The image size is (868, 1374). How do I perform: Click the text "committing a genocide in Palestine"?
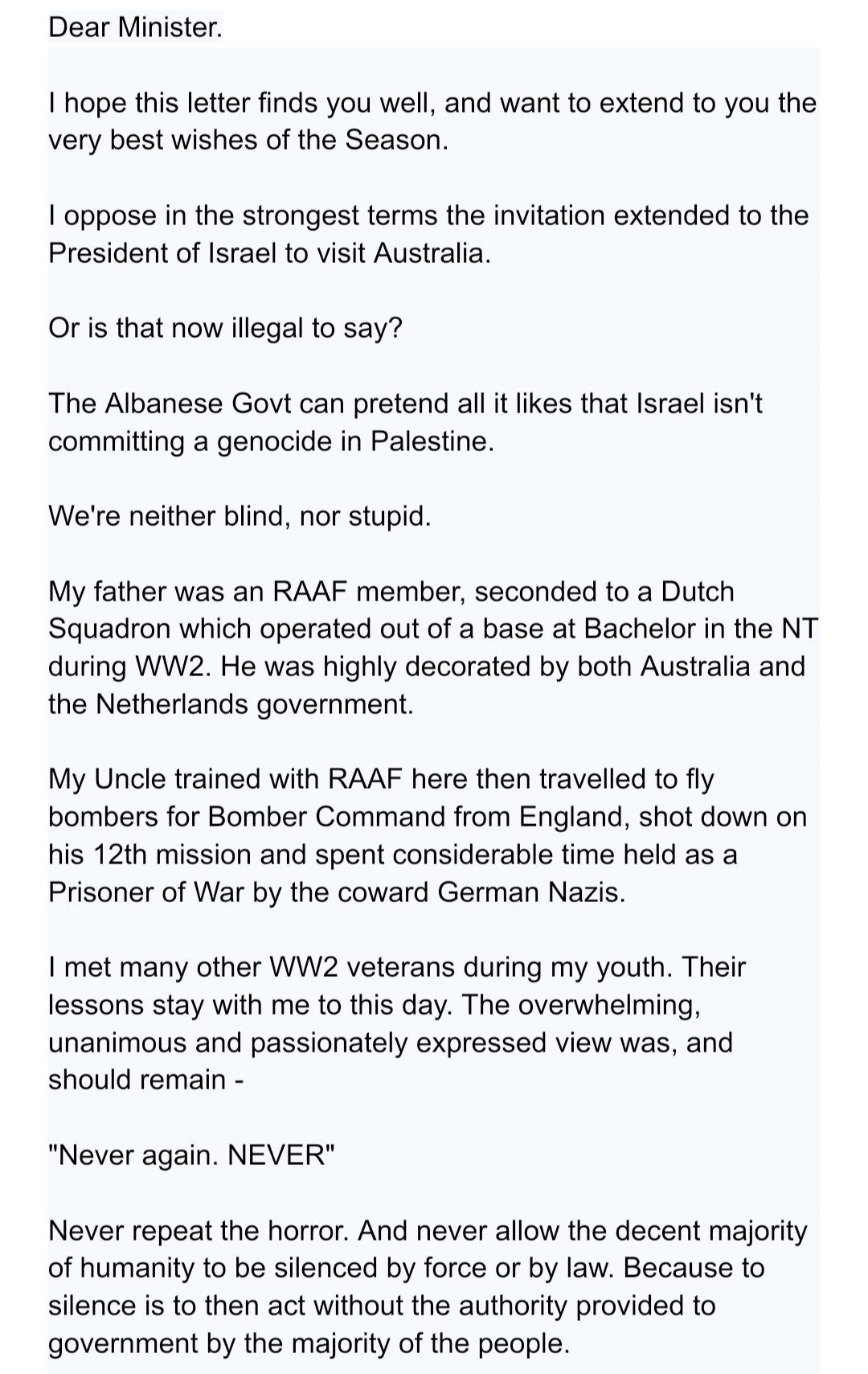coord(271,441)
